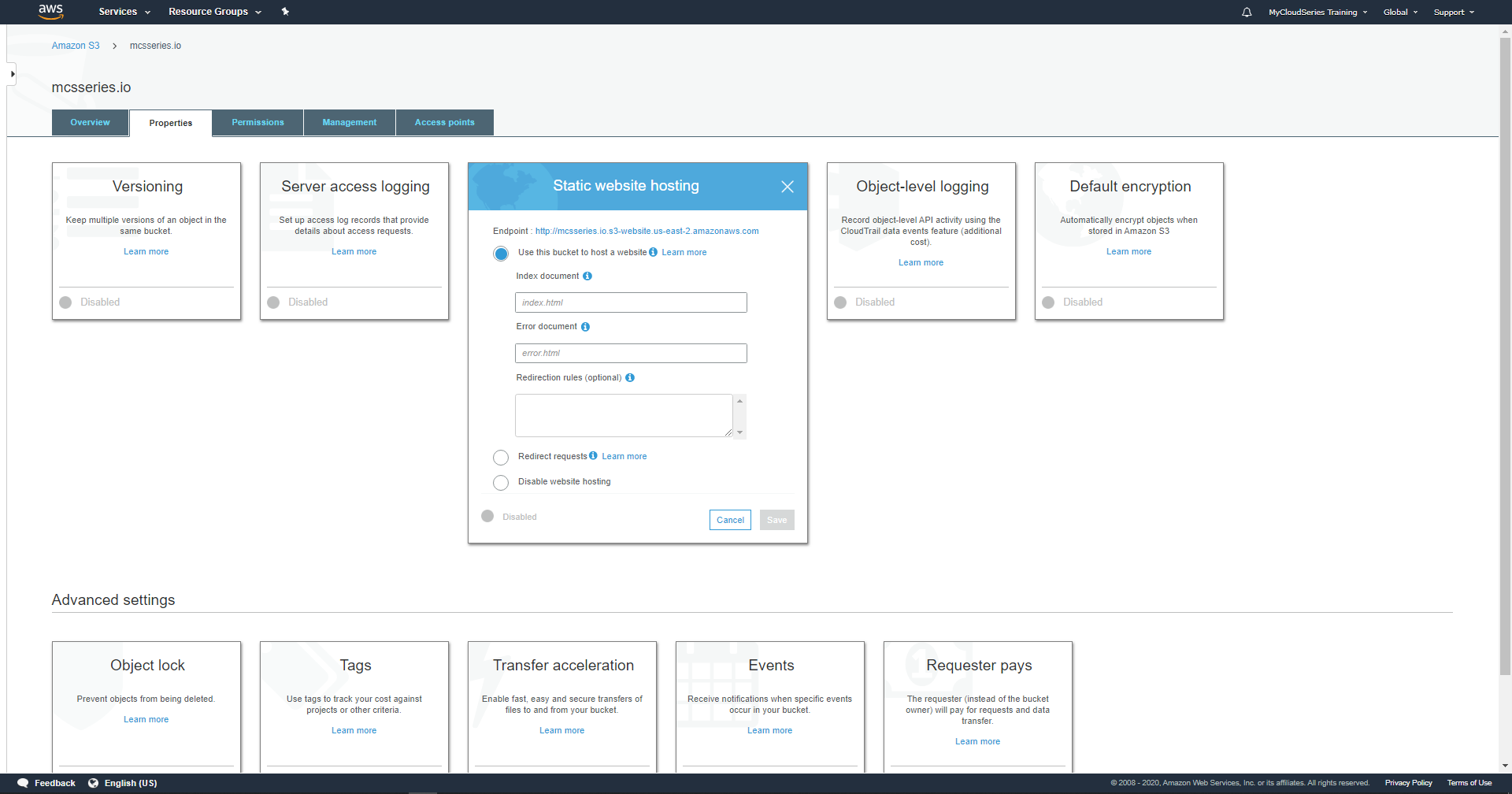
Task: Open the mcsseries.io endpoint URL link
Action: [647, 231]
